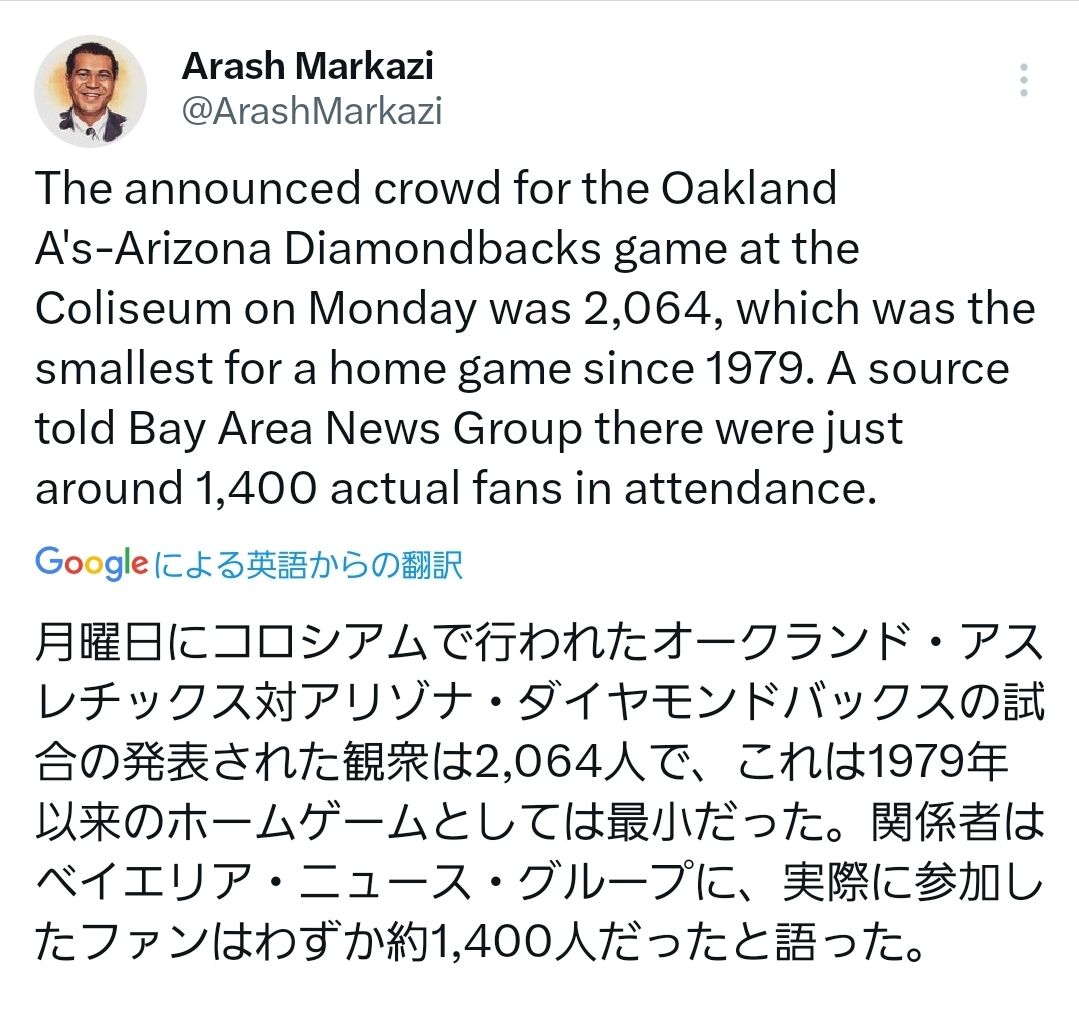Open the three-dot more options menu

point(1023,80)
